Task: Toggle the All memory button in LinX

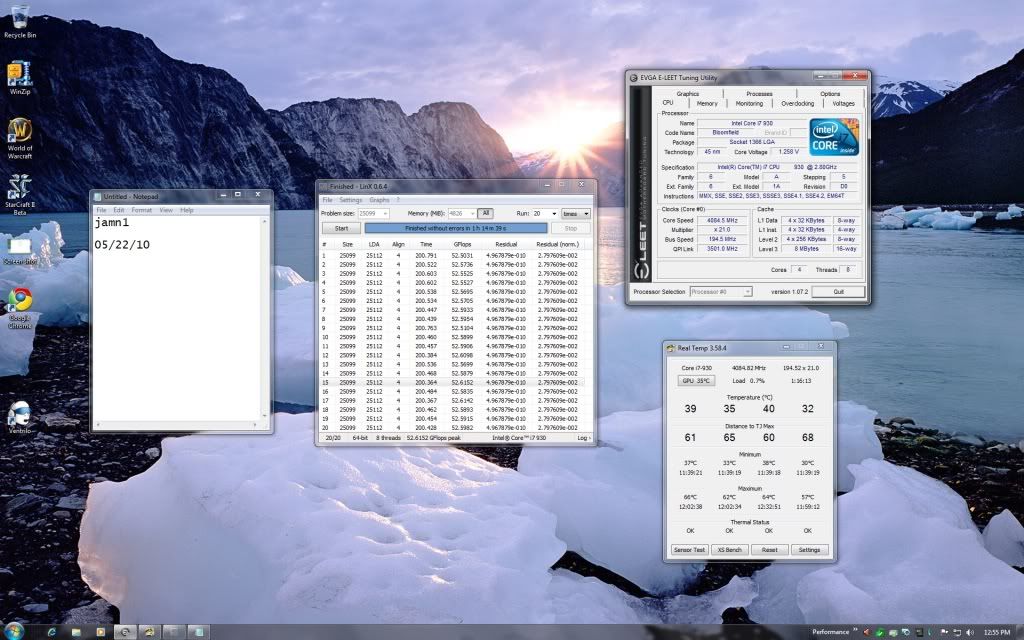Action: tap(485, 213)
